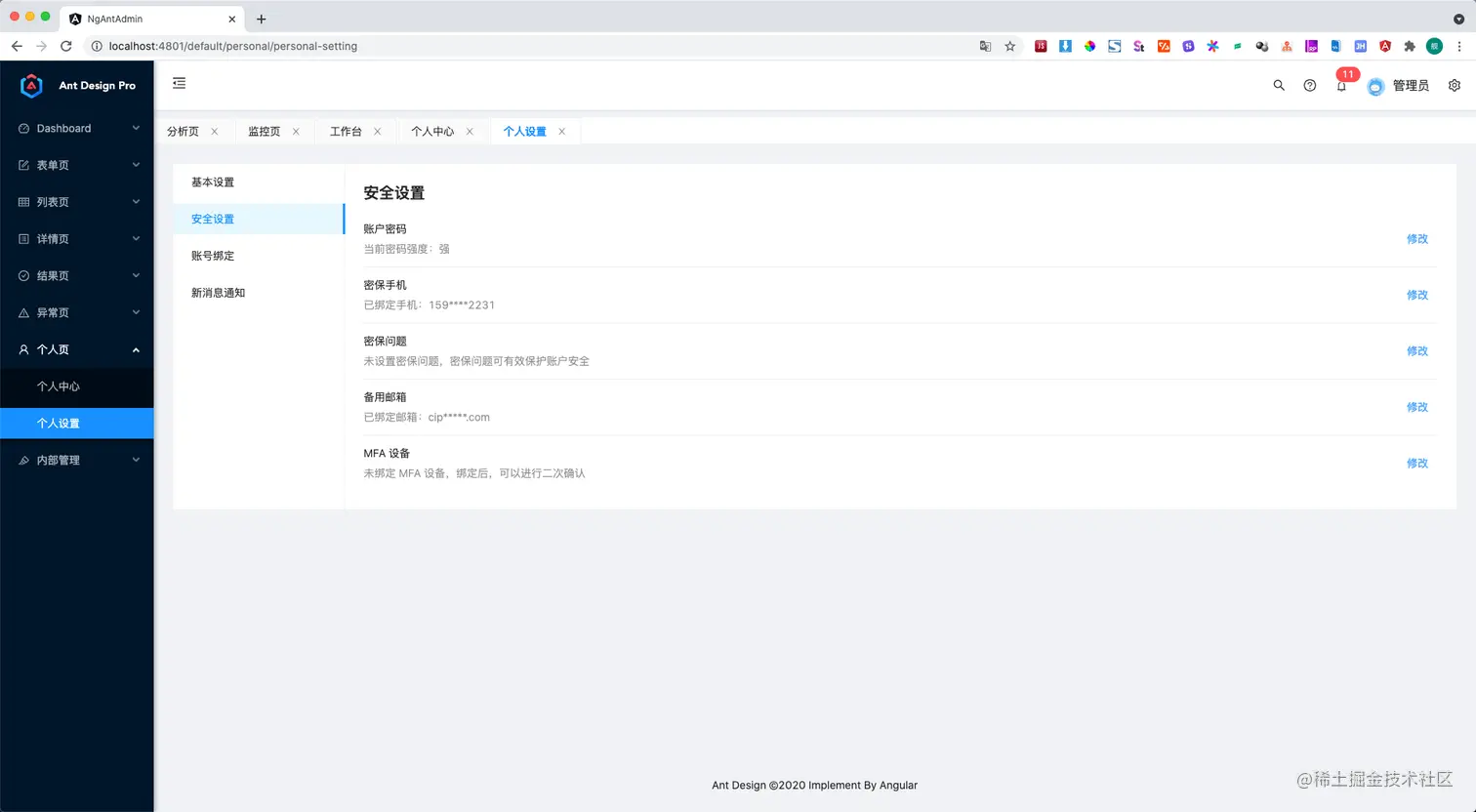1476x812 pixels.
Task: Select the NgAntAdmin browser tab
Action: pos(153,19)
